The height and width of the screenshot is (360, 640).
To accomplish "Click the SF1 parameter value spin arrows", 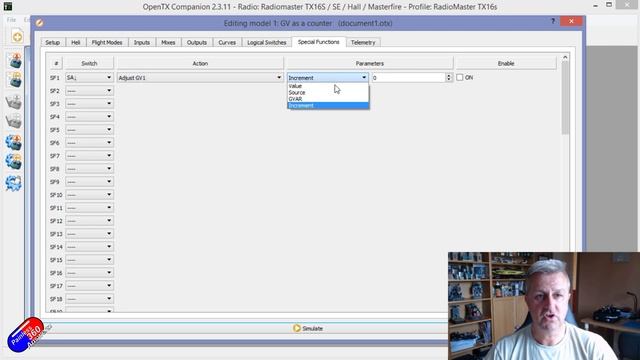I will (x=449, y=78).
